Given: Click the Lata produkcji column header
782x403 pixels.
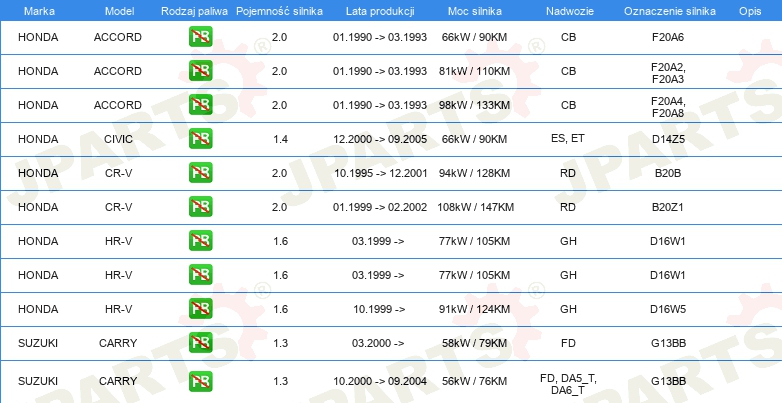Looking at the screenshot, I should (x=380, y=11).
